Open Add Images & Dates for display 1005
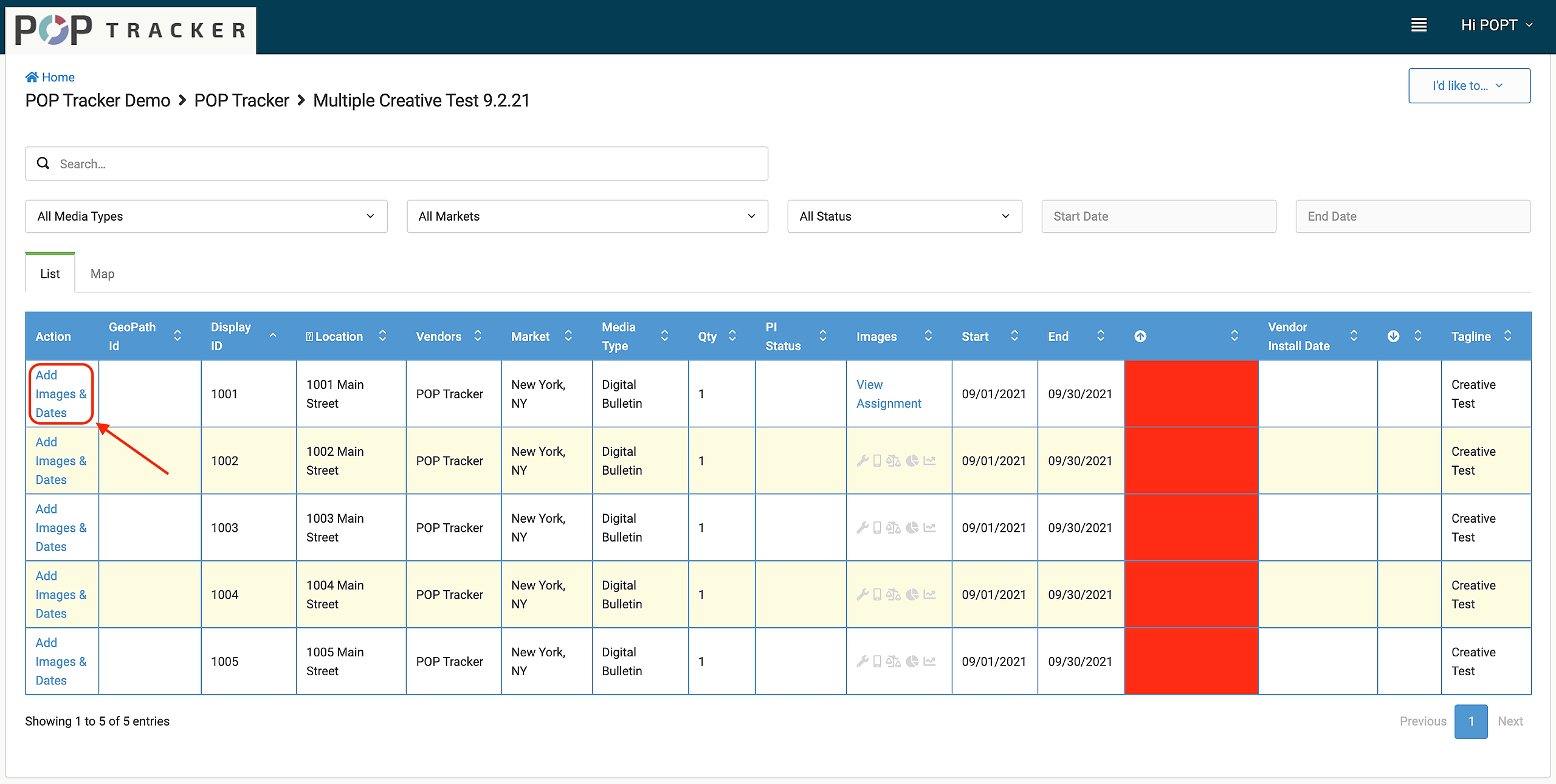 [61, 661]
